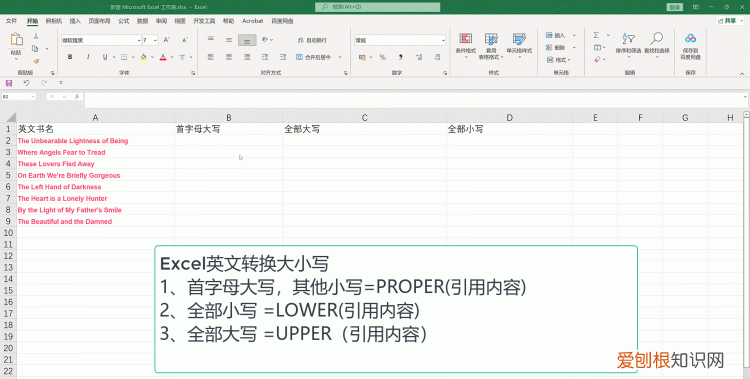Click the decrease decimal icon

437,57
